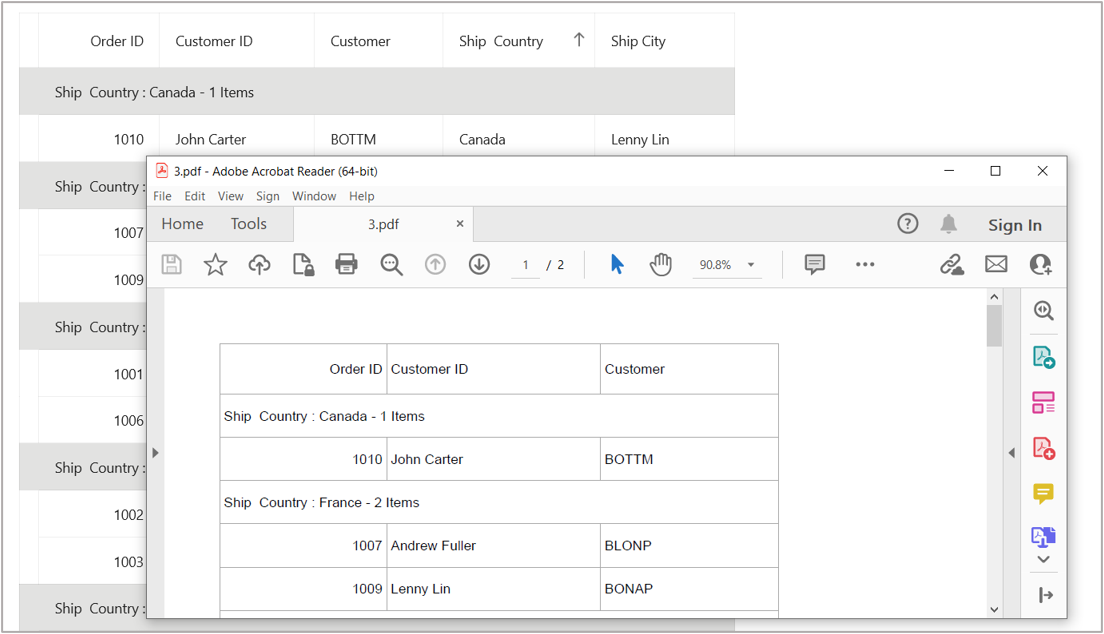The image size is (1104, 634).
Task: Click the Canada group caption row in grid
Action: 377,92
